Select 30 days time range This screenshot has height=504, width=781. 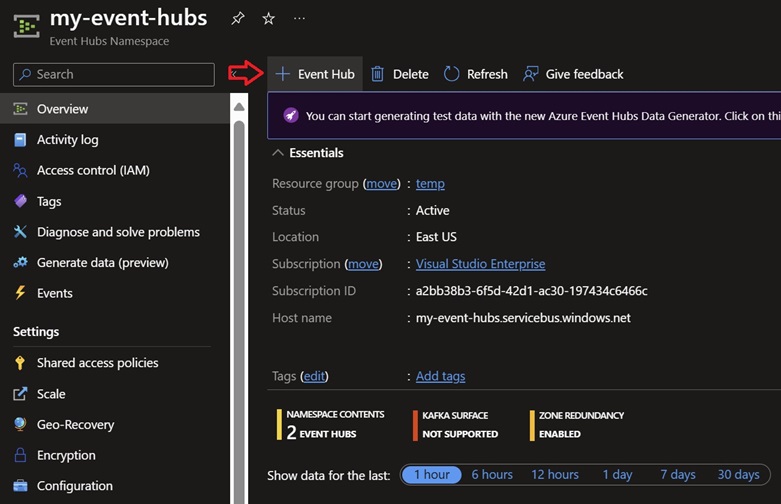[x=738, y=475]
